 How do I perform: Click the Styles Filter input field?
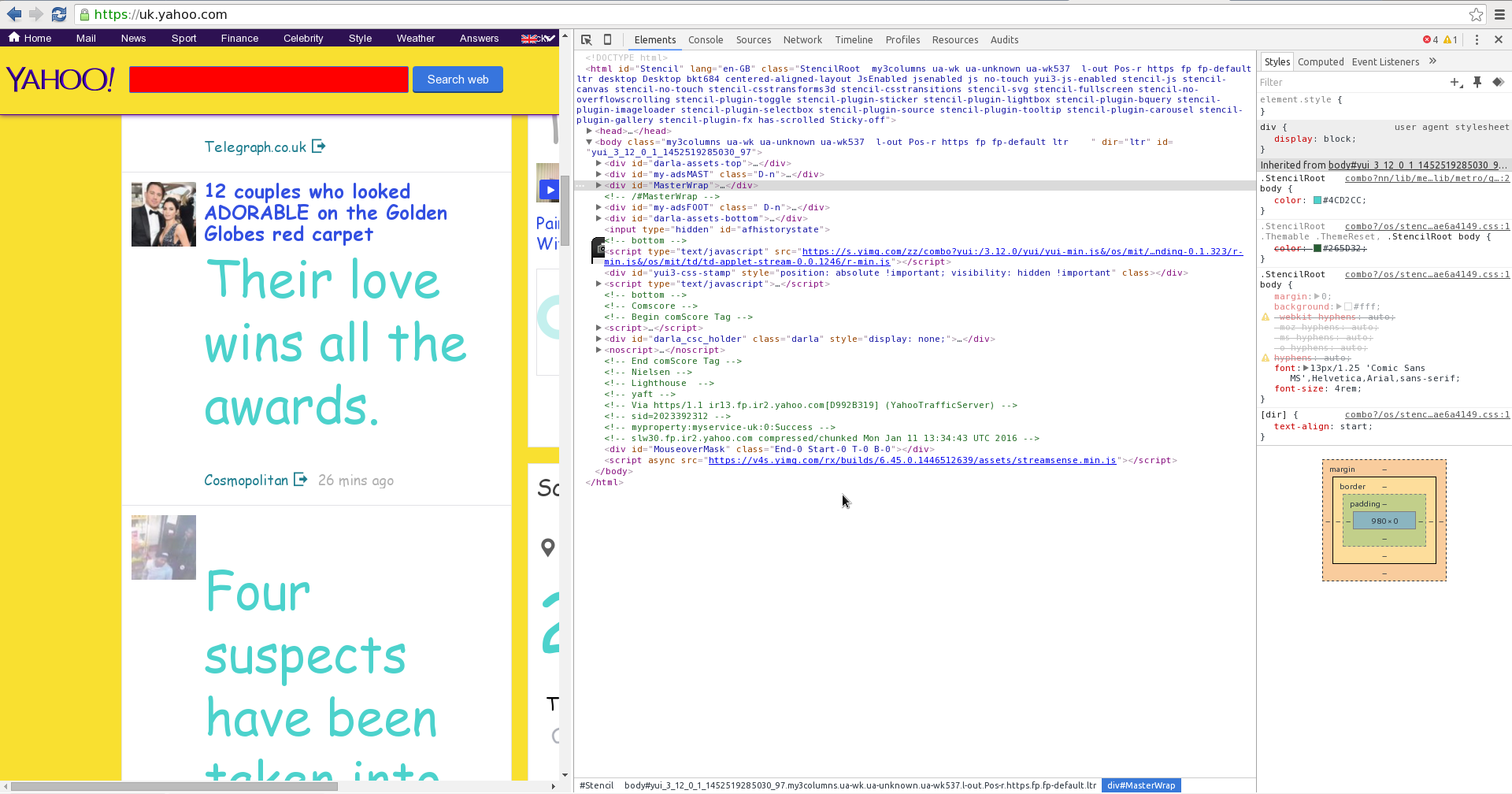pyautogui.click(x=1351, y=82)
